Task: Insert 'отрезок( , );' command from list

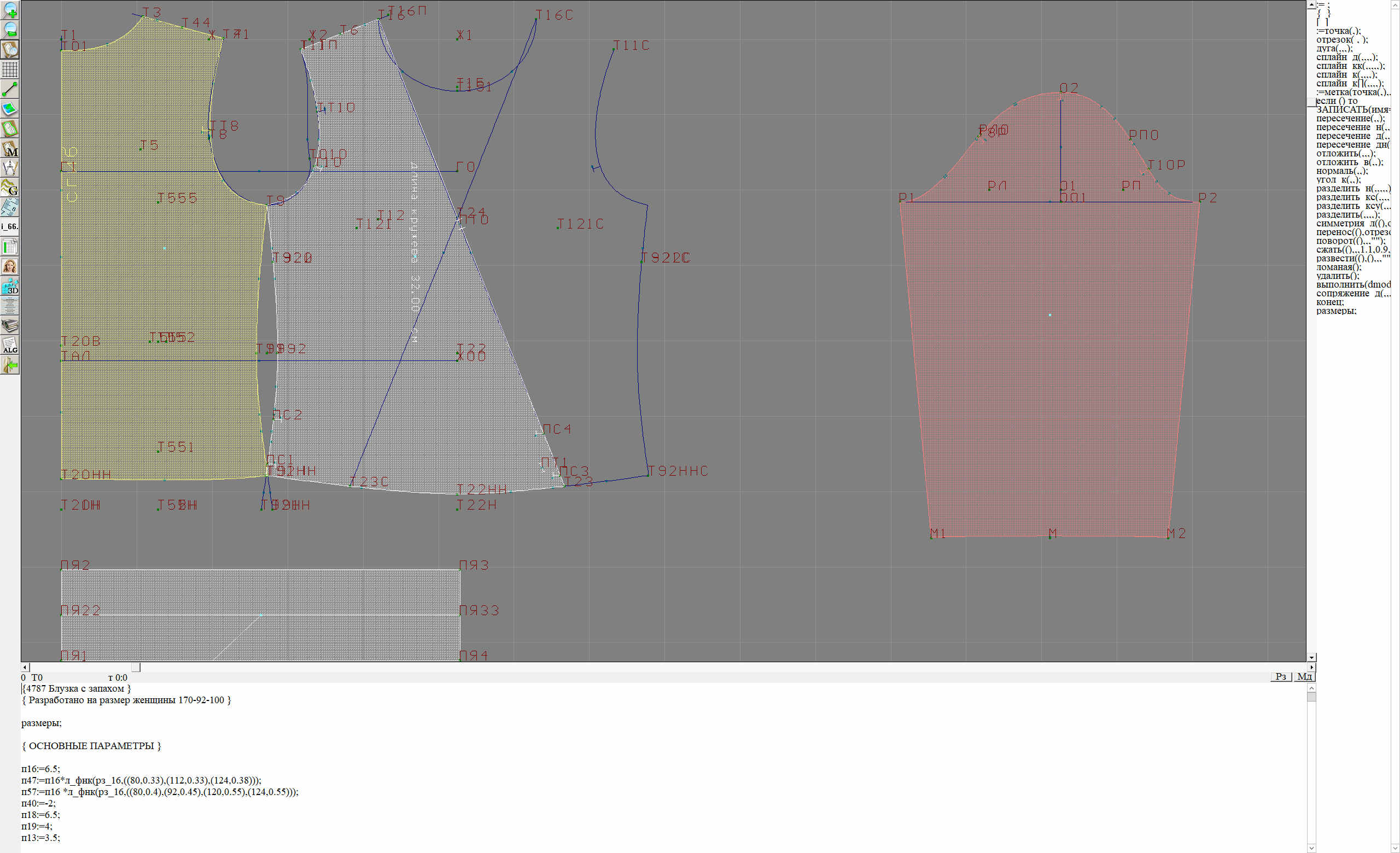Action: point(1342,40)
